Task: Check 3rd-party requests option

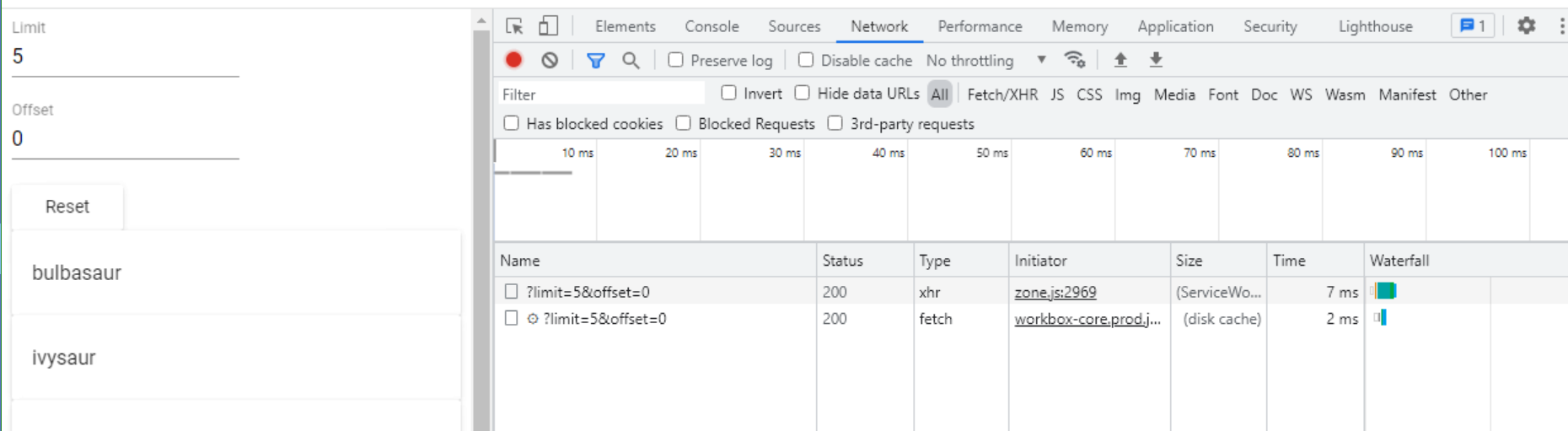Action: (835, 123)
